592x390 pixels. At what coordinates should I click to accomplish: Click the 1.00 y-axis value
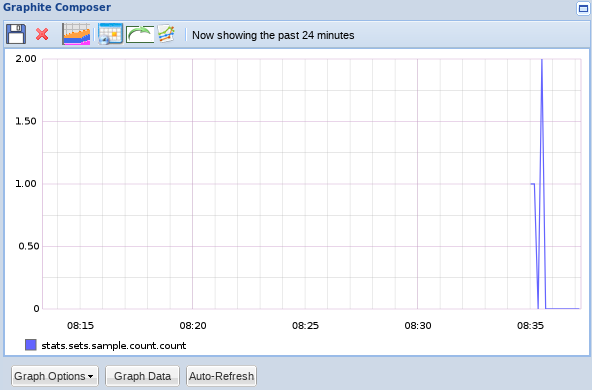[26, 184]
